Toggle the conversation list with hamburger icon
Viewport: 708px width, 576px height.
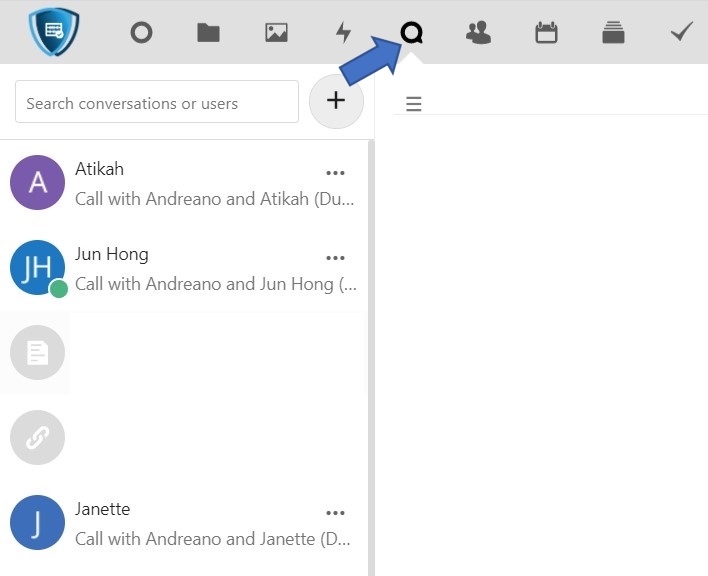(413, 104)
